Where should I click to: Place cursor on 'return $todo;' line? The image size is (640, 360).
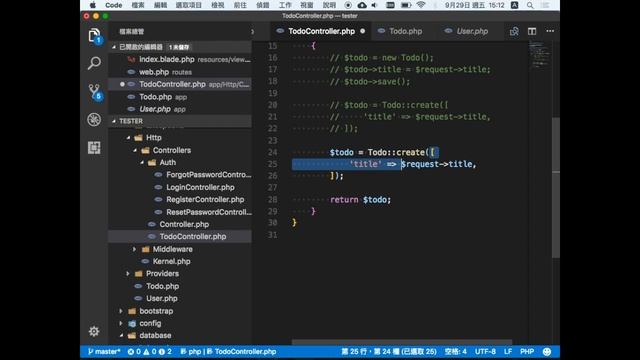(360, 200)
